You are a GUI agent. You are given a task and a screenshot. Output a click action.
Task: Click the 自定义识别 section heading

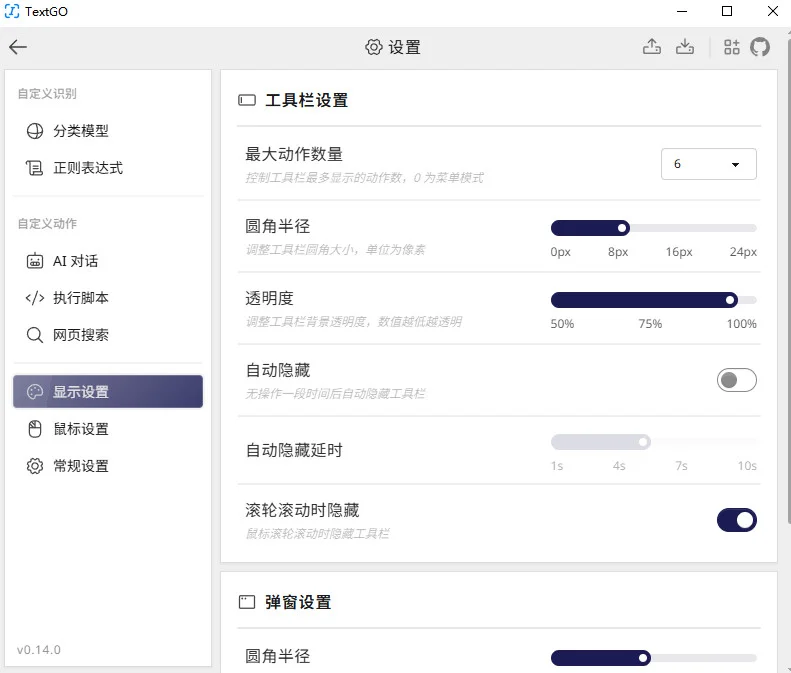tap(47, 94)
